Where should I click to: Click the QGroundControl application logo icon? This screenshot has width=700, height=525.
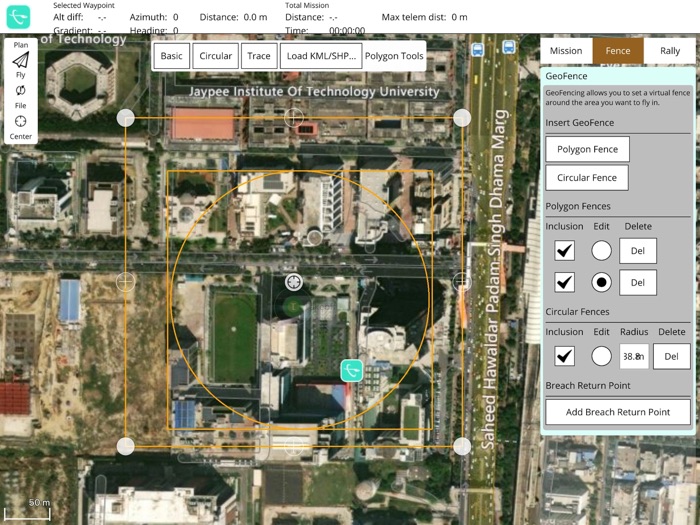click(18, 17)
